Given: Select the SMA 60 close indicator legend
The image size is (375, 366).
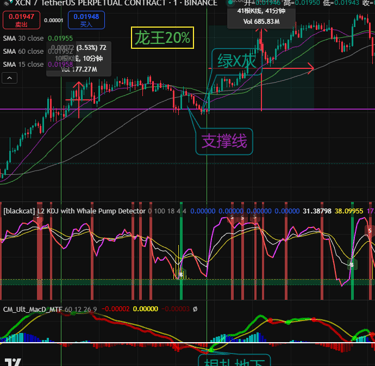Looking at the screenshot, I should pos(23,51).
